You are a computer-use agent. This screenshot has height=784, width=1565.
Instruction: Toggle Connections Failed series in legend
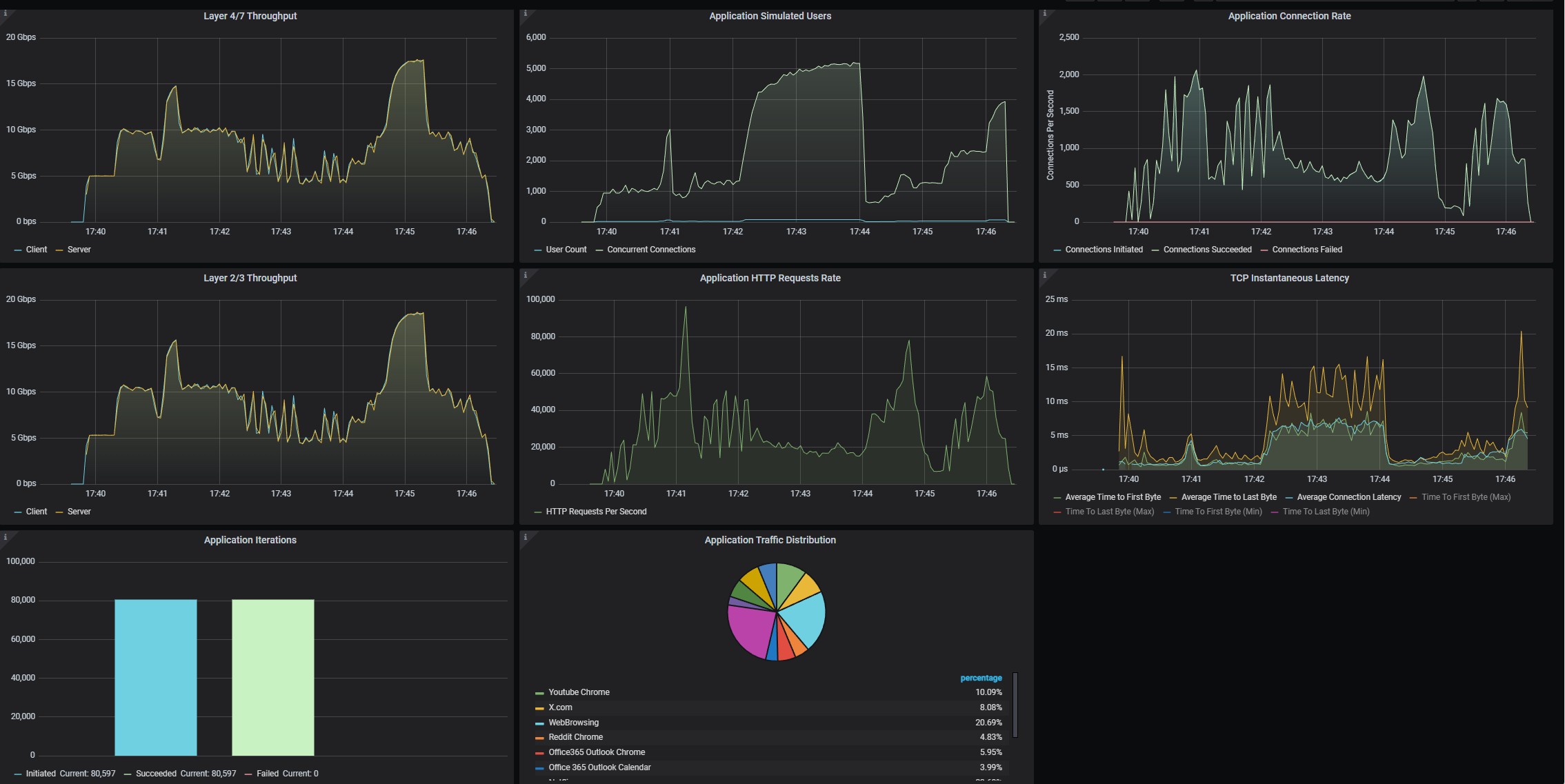coord(1306,250)
